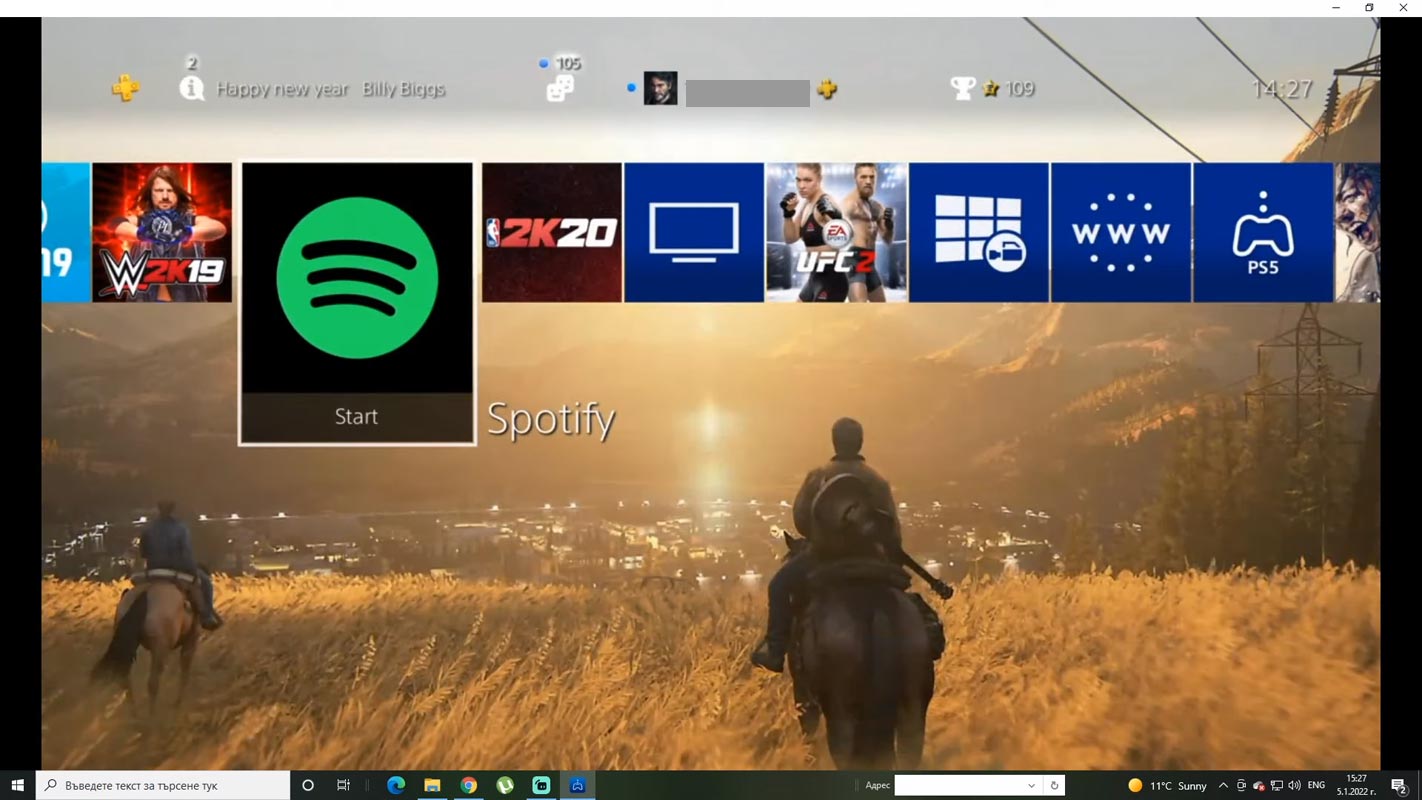Click the Address toolbar refresh button

tap(1054, 785)
